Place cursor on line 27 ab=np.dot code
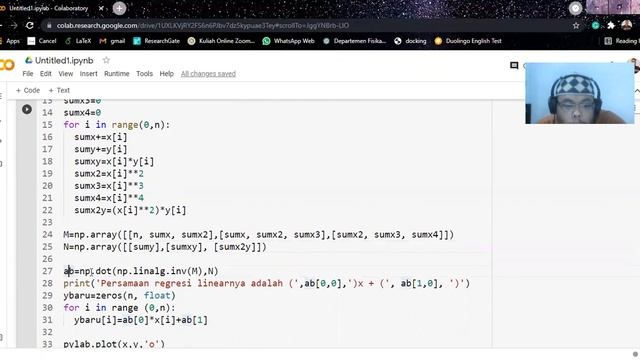Screen dimensions: 640x360 pyautogui.click(x=141, y=271)
